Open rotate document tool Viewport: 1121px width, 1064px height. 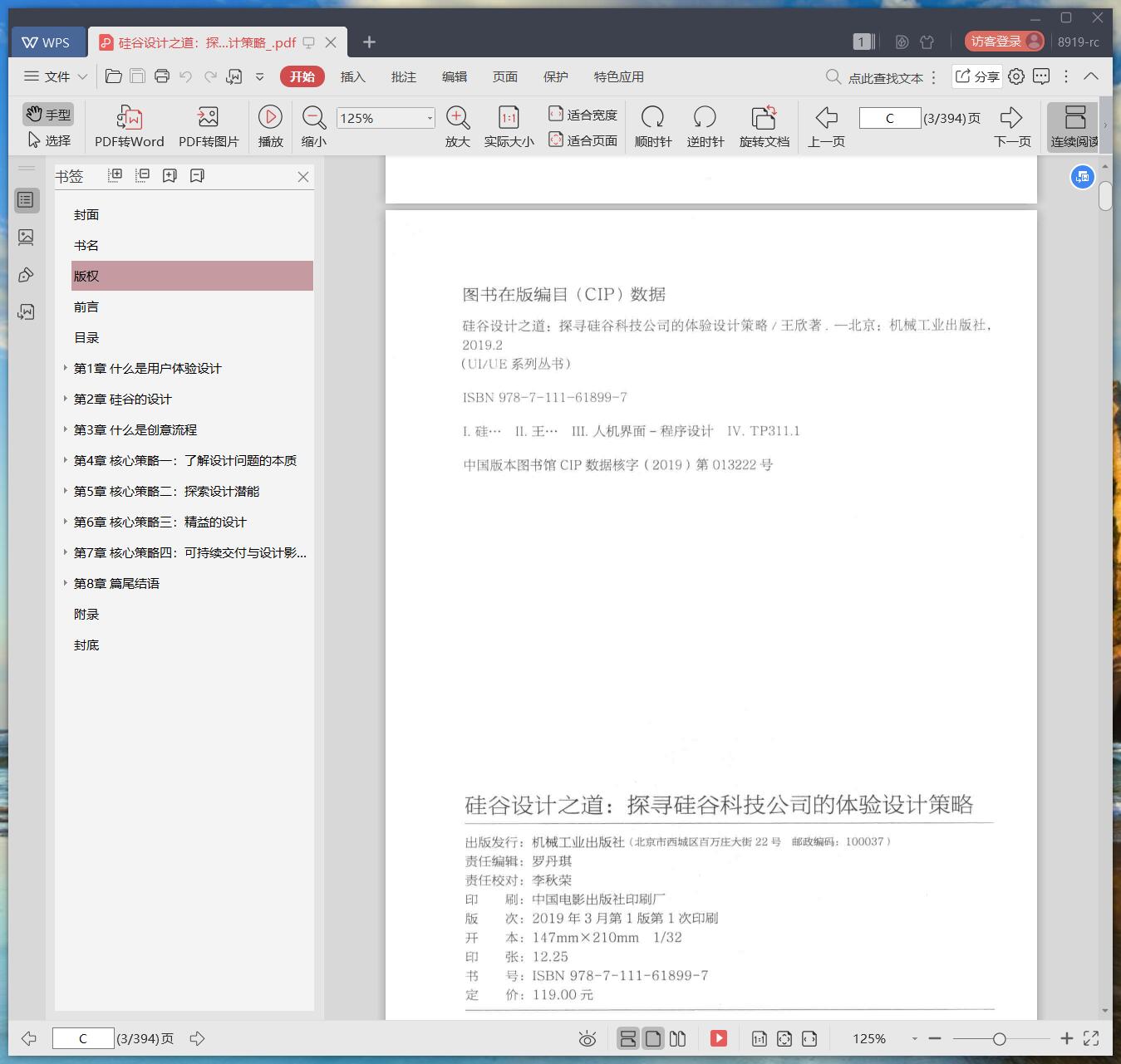pyautogui.click(x=765, y=126)
